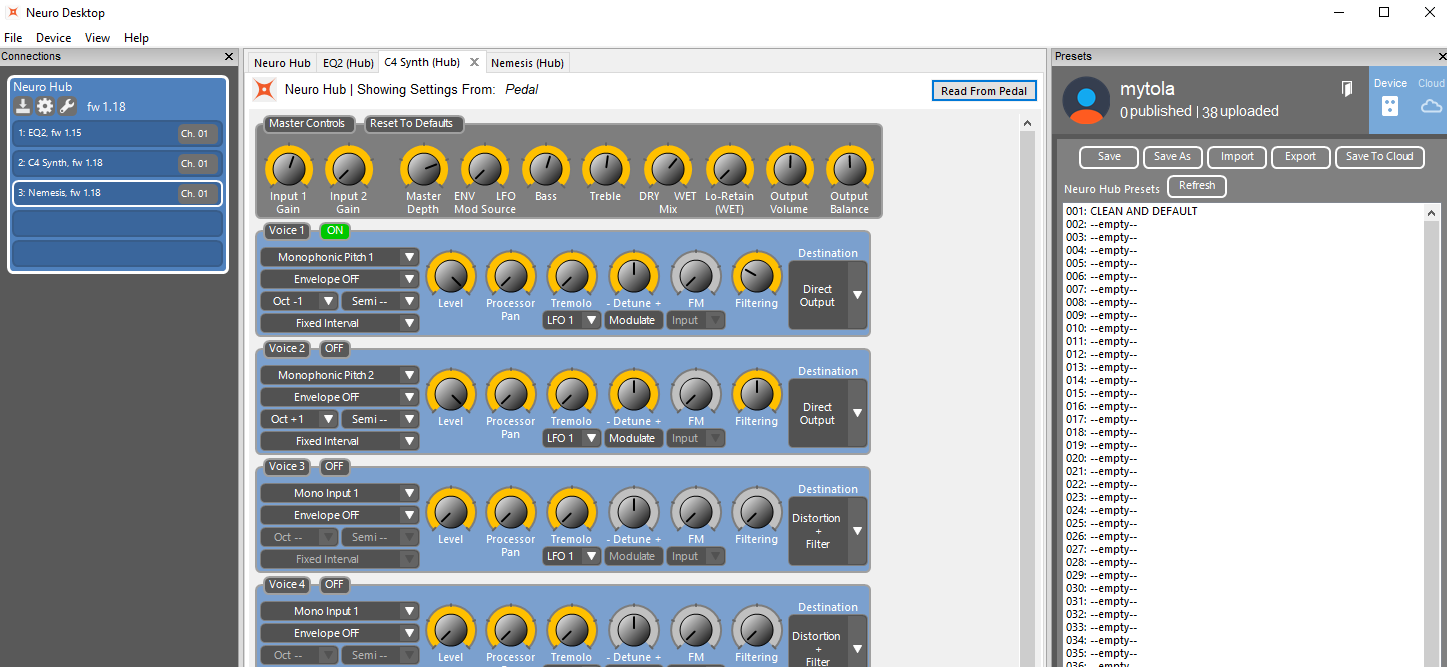Open Voice 1 Envelope OFF dropdown
1447x667 pixels.
340,279
